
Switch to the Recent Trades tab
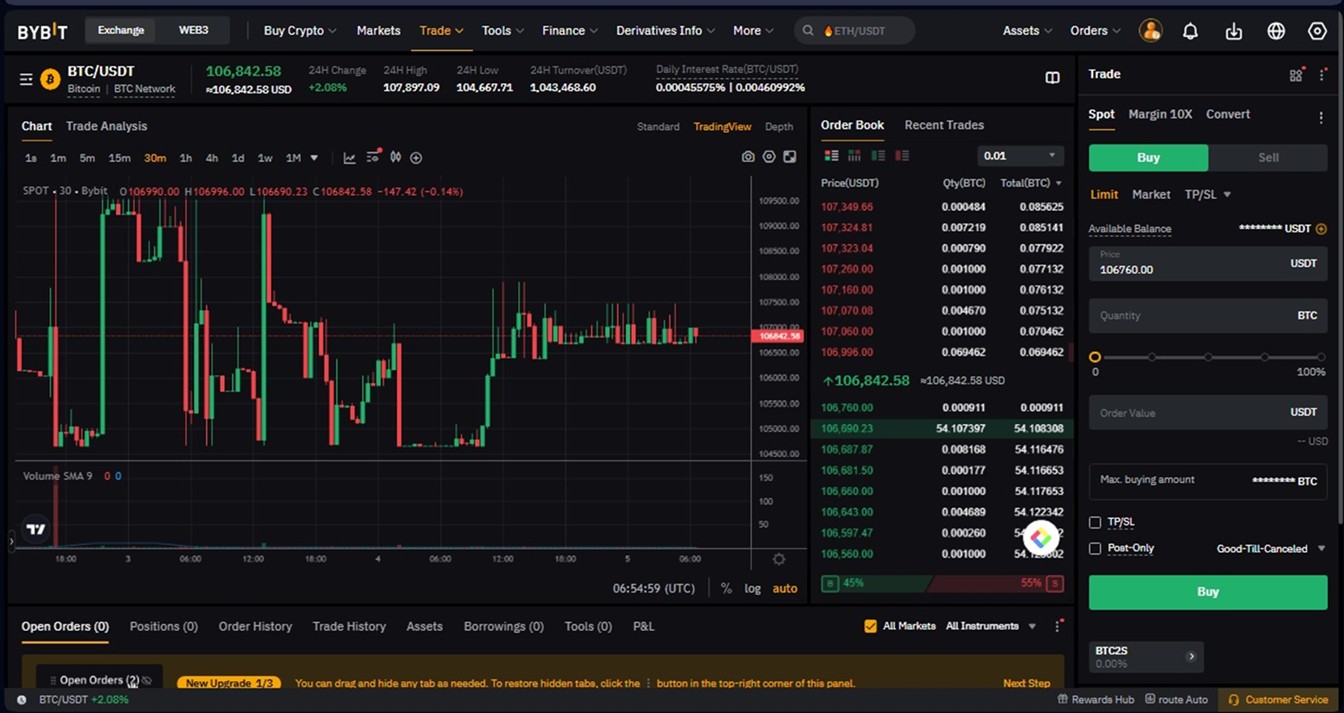[x=944, y=125]
